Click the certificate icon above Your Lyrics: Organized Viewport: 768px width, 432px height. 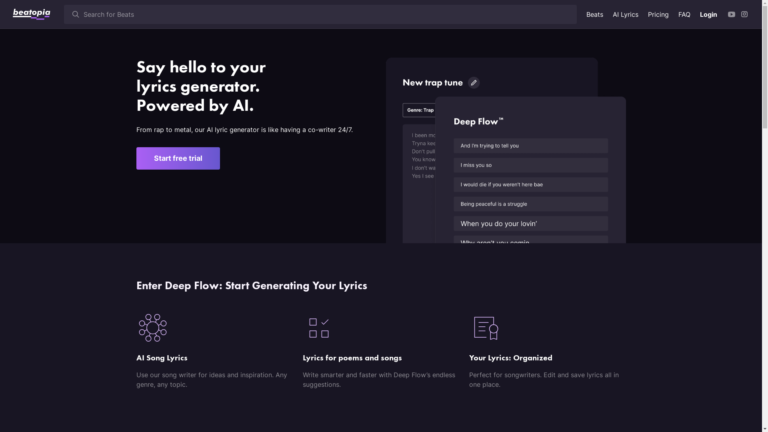tap(485, 327)
